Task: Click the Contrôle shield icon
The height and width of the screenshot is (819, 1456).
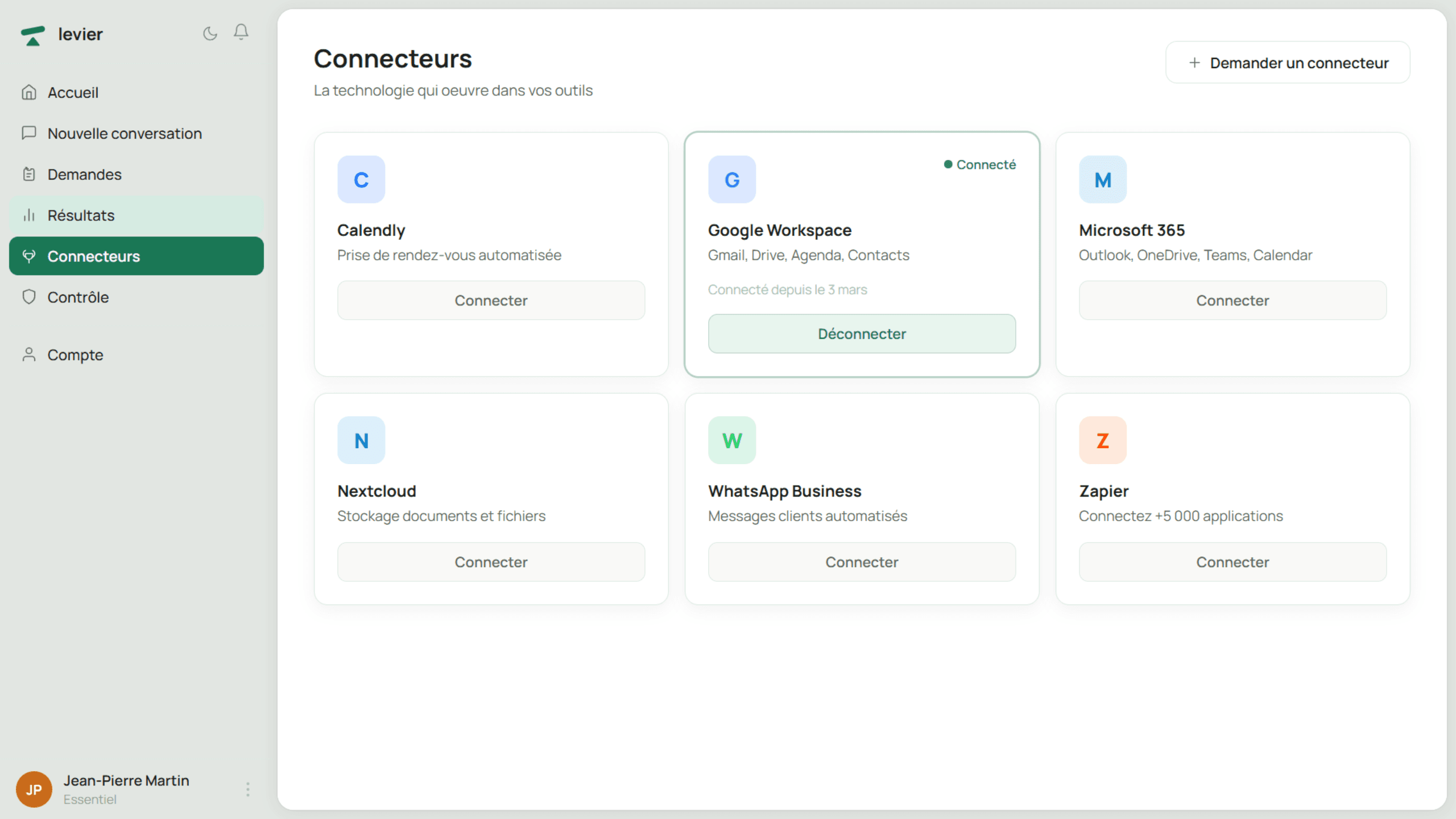Action: pyautogui.click(x=29, y=297)
